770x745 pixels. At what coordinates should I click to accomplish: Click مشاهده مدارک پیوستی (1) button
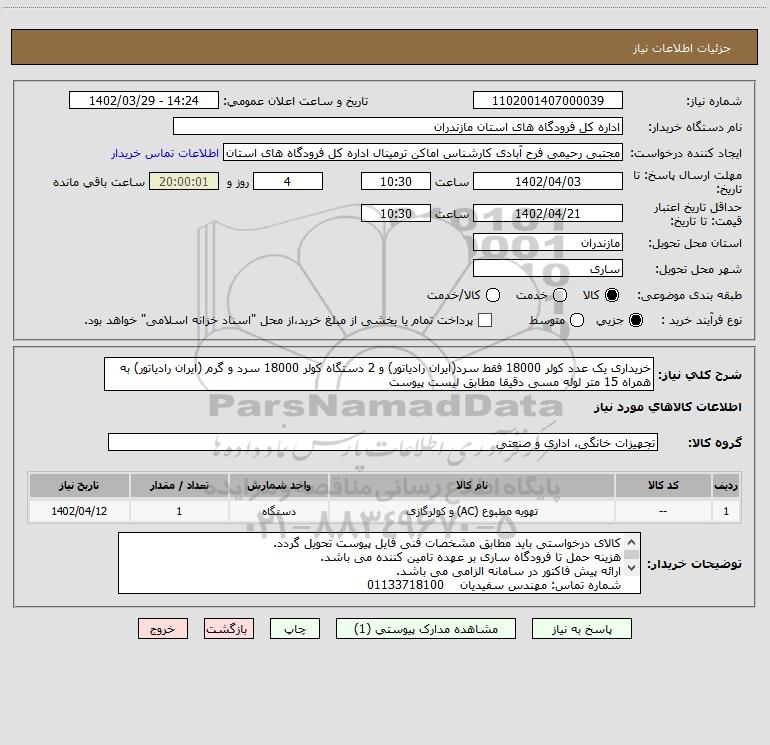click(426, 629)
